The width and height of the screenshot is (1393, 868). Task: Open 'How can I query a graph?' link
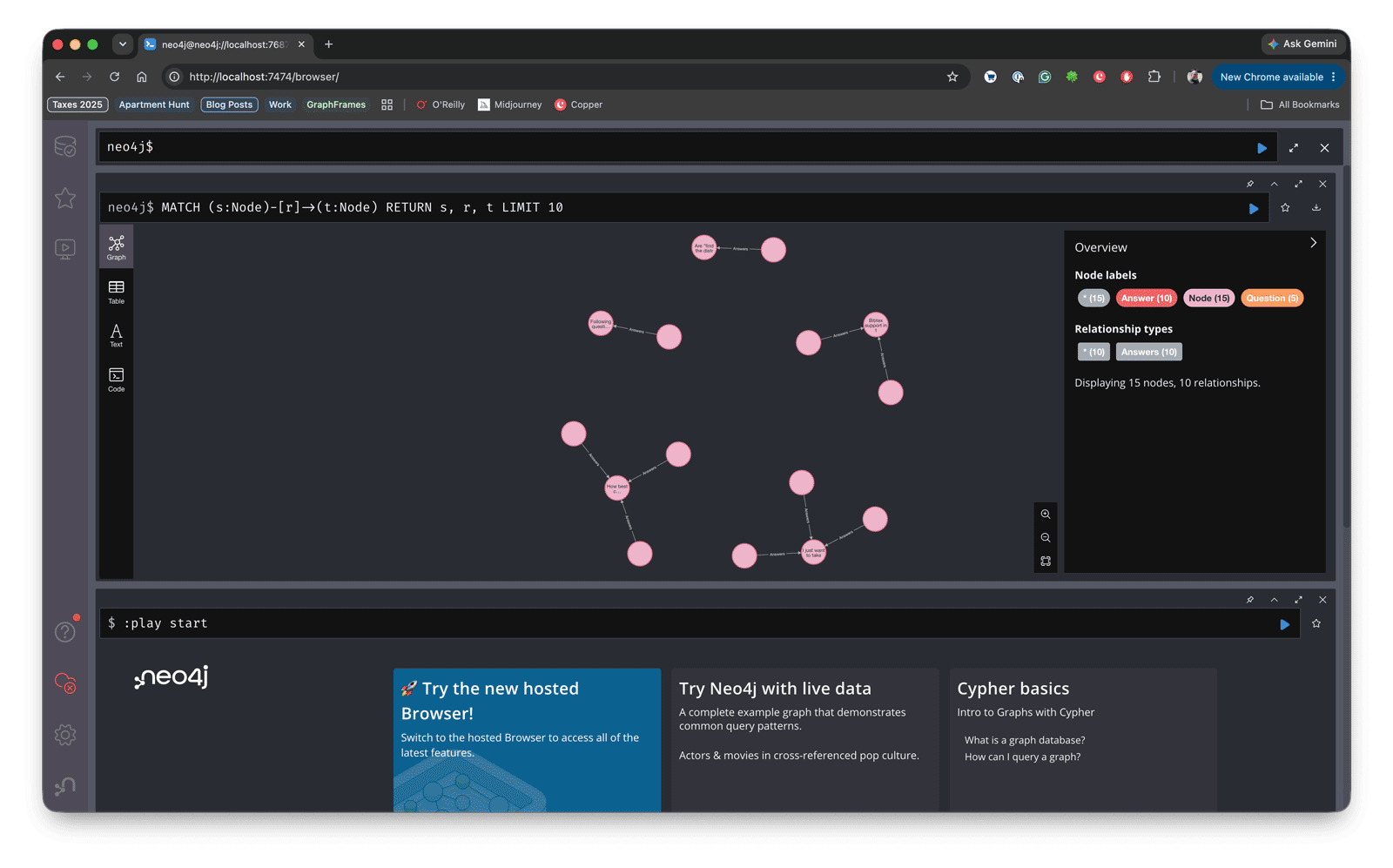click(x=1022, y=757)
